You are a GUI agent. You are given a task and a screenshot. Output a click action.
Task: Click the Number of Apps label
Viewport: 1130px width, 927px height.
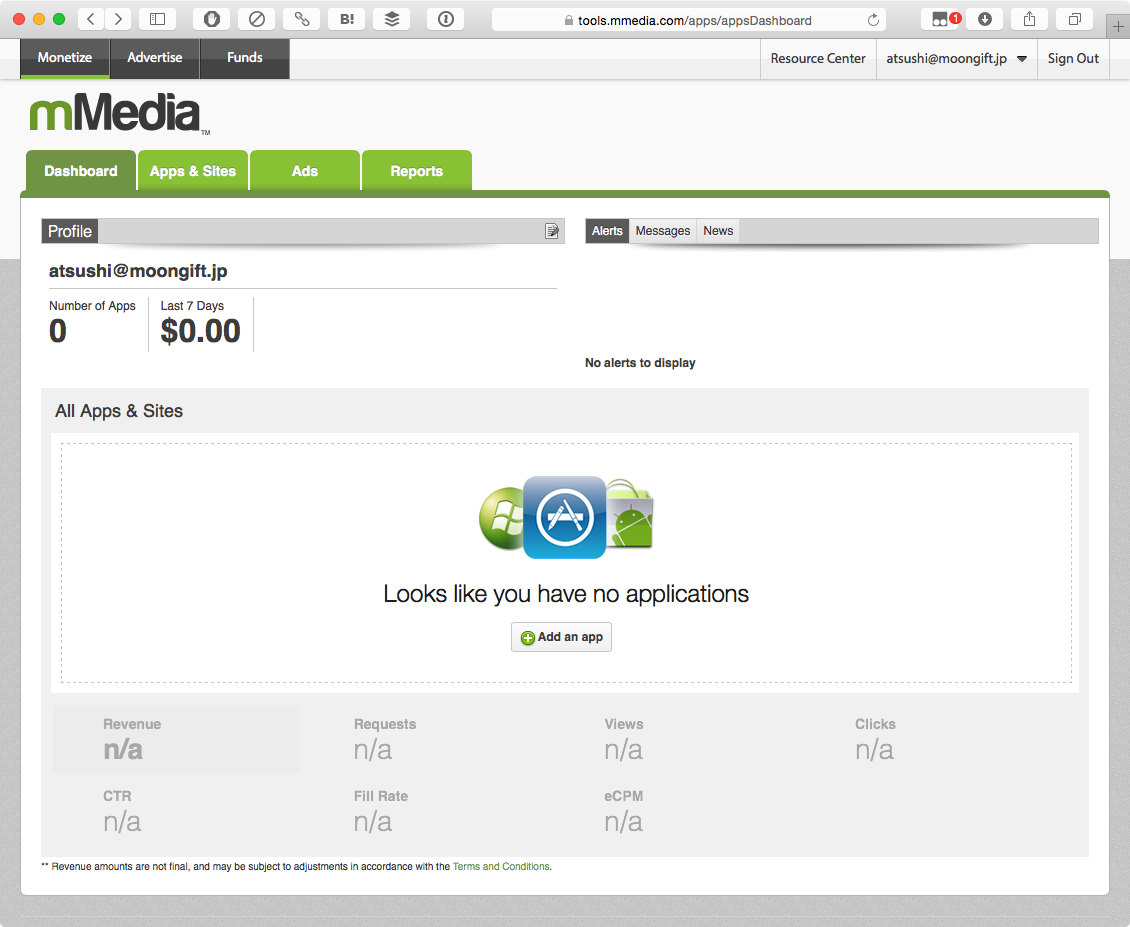[92, 306]
